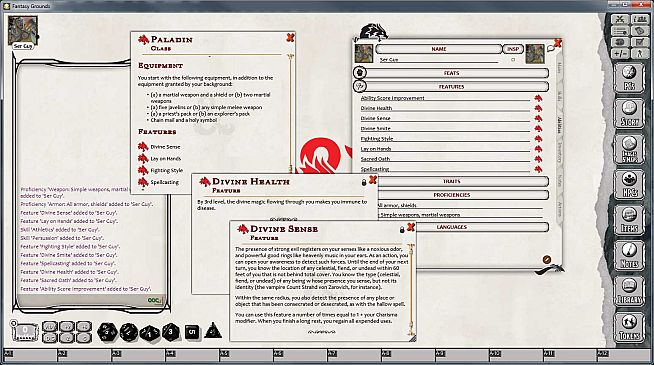Click the d6 die

(x=192, y=332)
